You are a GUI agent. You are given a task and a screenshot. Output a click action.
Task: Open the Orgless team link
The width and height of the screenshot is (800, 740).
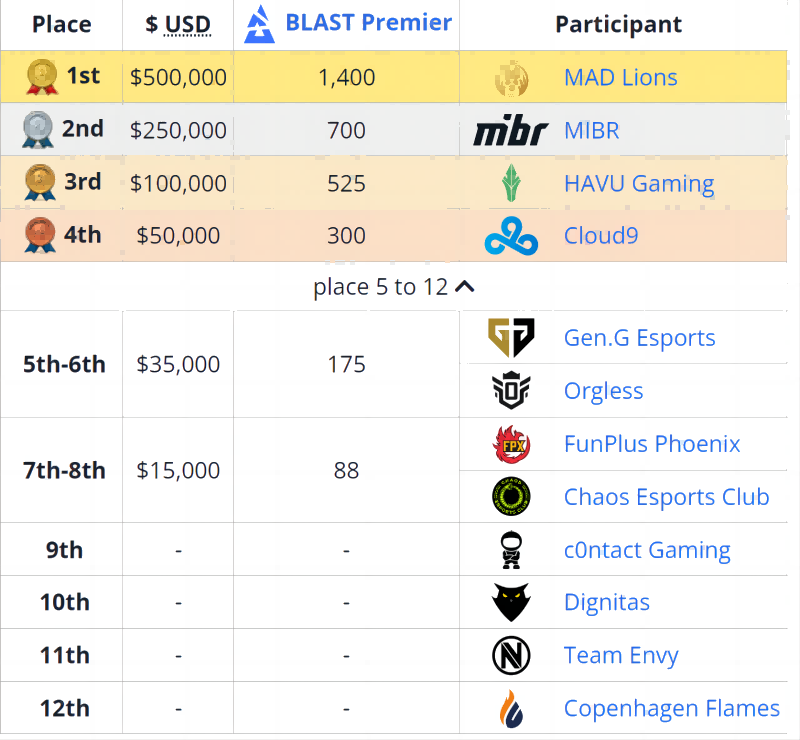(604, 391)
